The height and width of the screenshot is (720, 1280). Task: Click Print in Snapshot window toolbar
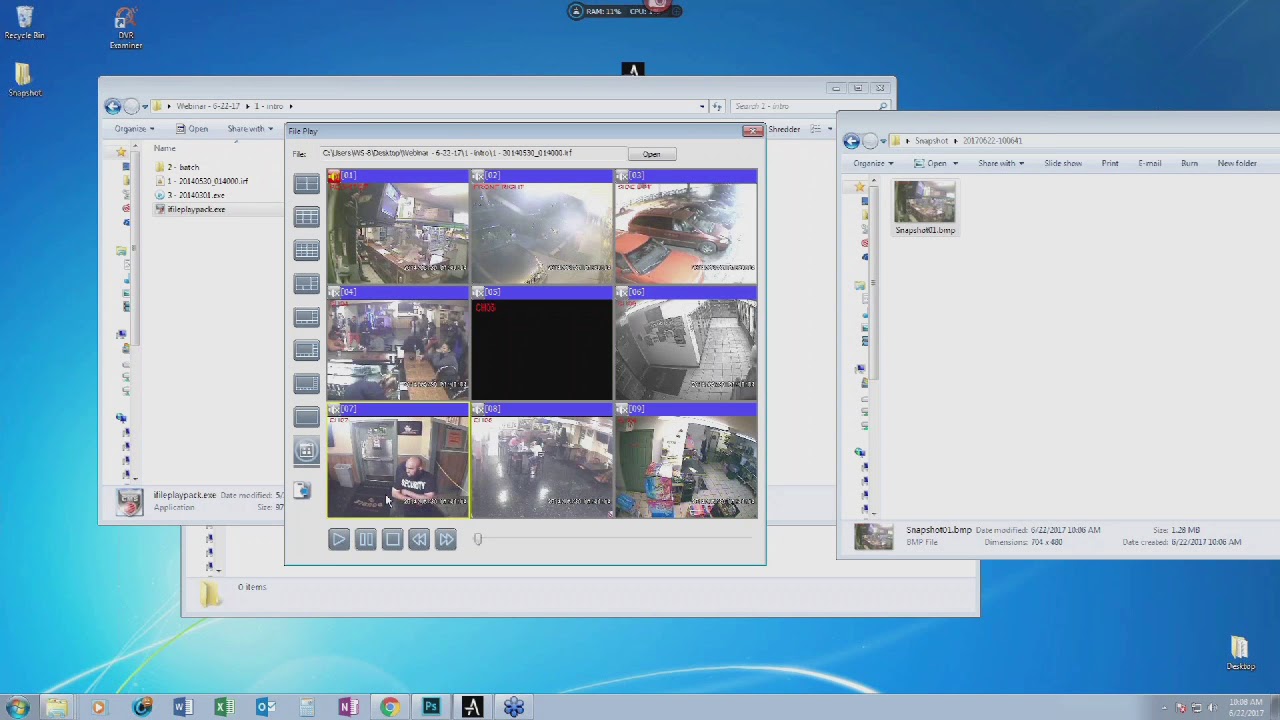click(x=1110, y=163)
